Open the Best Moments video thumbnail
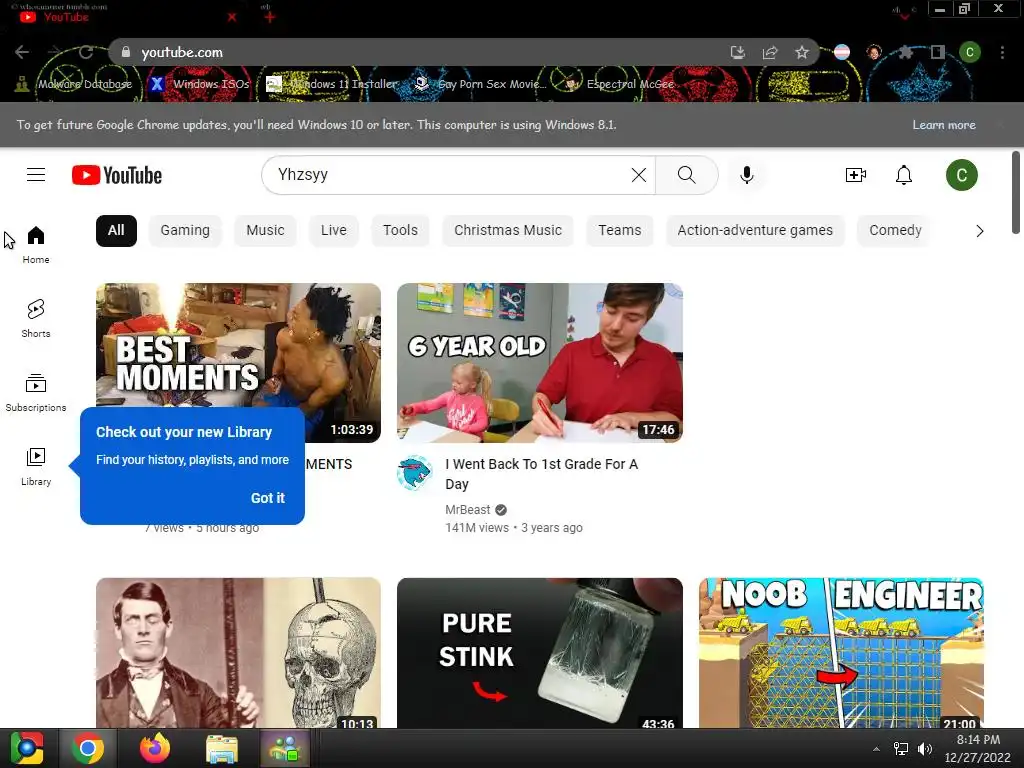 point(238,362)
